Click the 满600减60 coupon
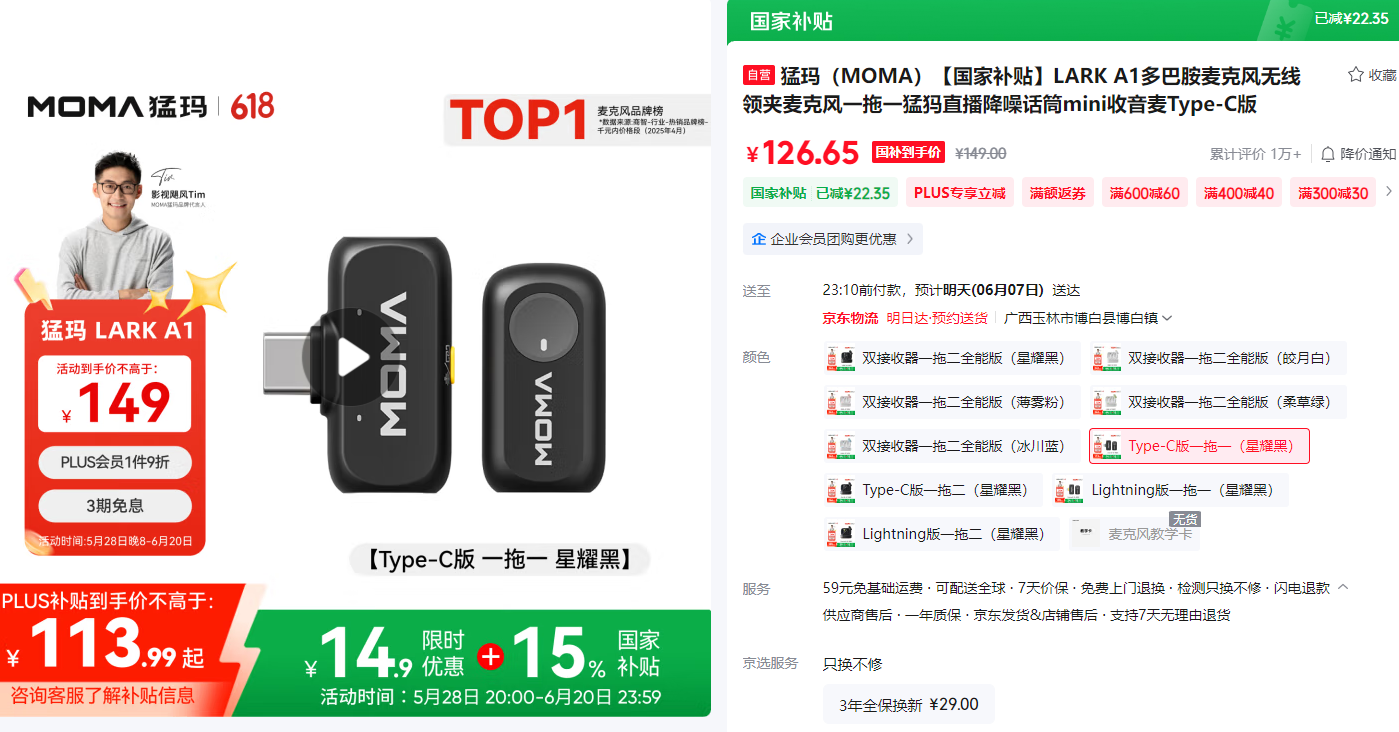Image resolution: width=1399 pixels, height=732 pixels. (x=1145, y=193)
